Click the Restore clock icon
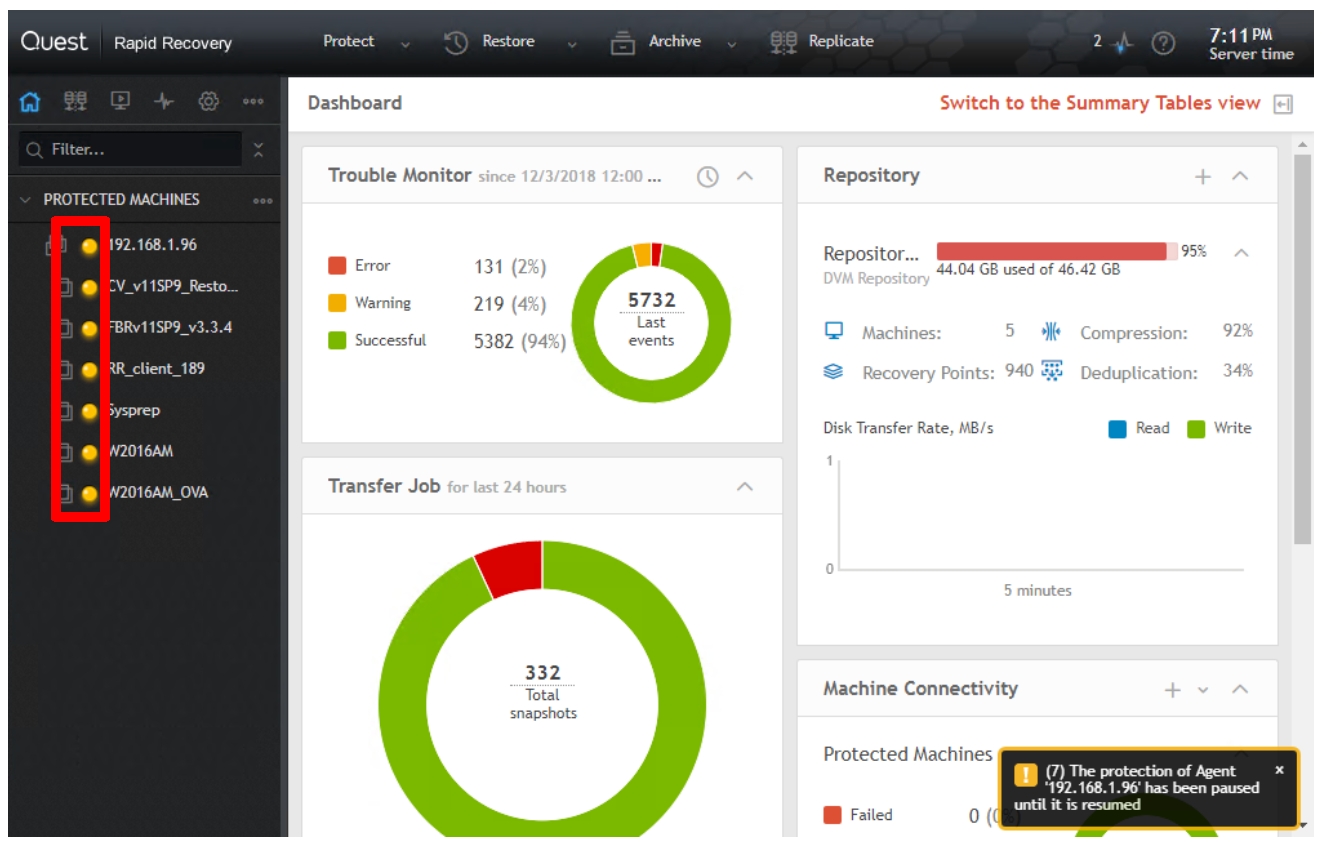Image resolution: width=1322 pixels, height=842 pixels. (456, 43)
